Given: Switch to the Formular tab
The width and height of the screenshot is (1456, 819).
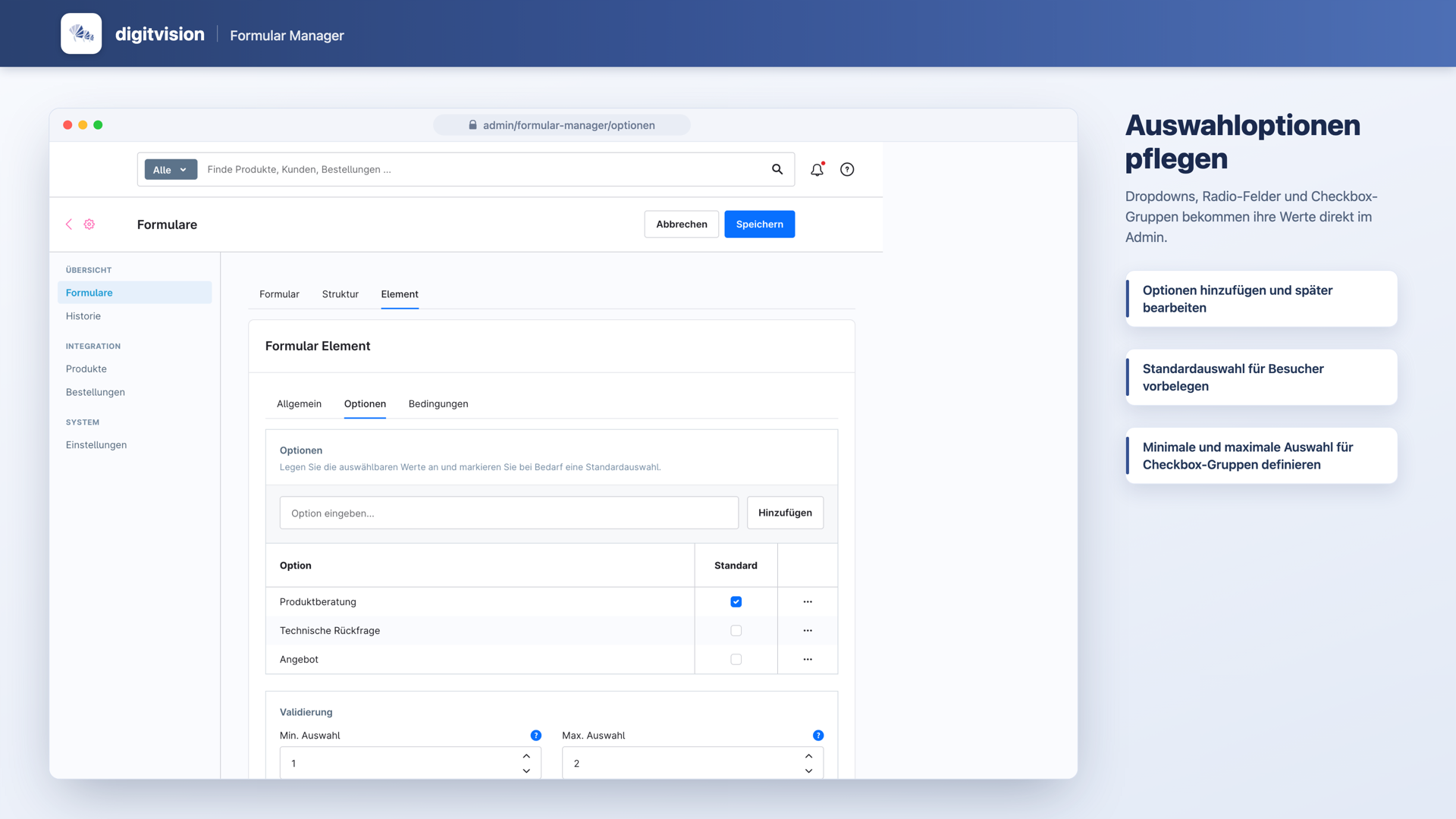Looking at the screenshot, I should pyautogui.click(x=279, y=294).
